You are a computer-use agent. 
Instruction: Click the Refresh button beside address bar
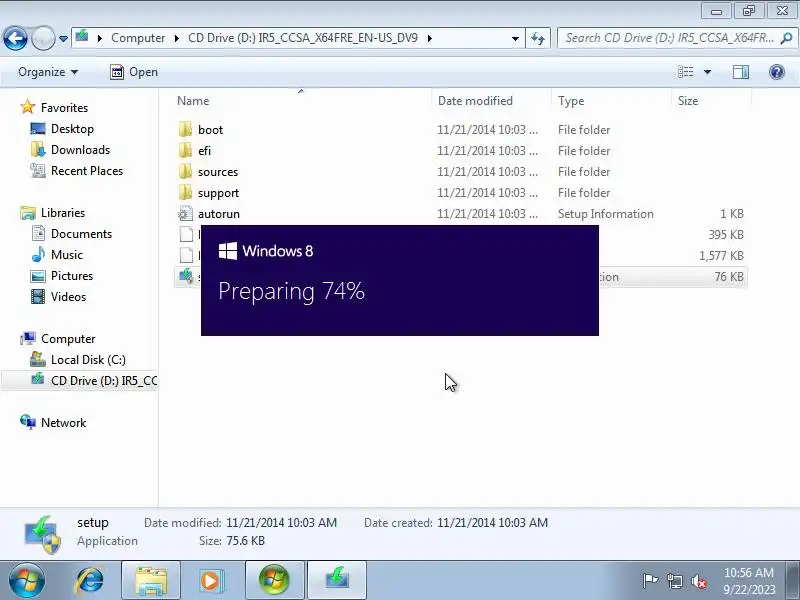[x=538, y=38]
